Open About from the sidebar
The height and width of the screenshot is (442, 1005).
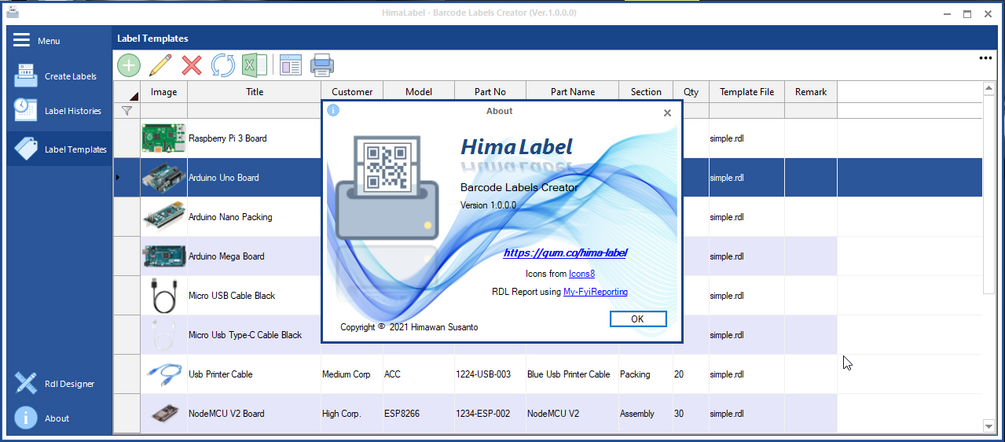pos(59,418)
